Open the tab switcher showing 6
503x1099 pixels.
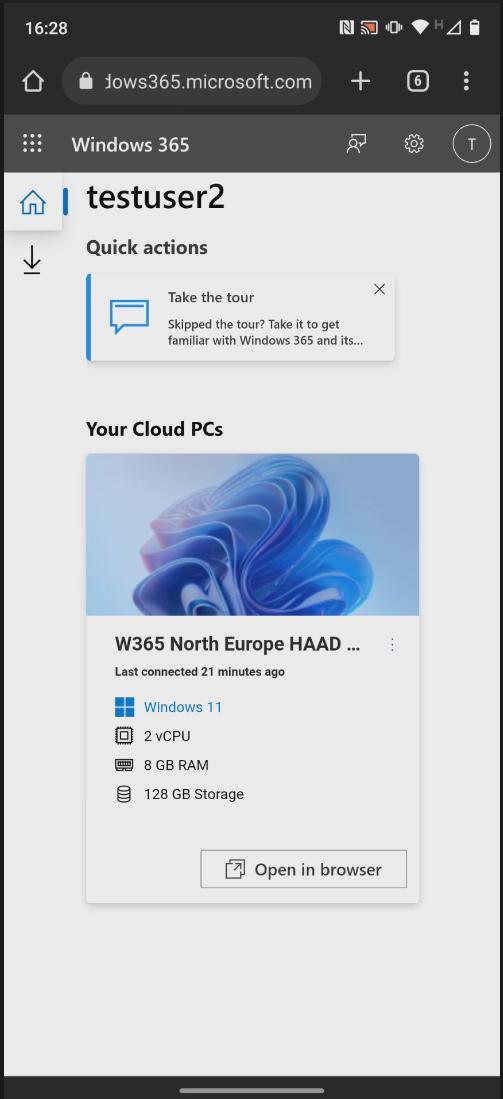pyautogui.click(x=418, y=81)
